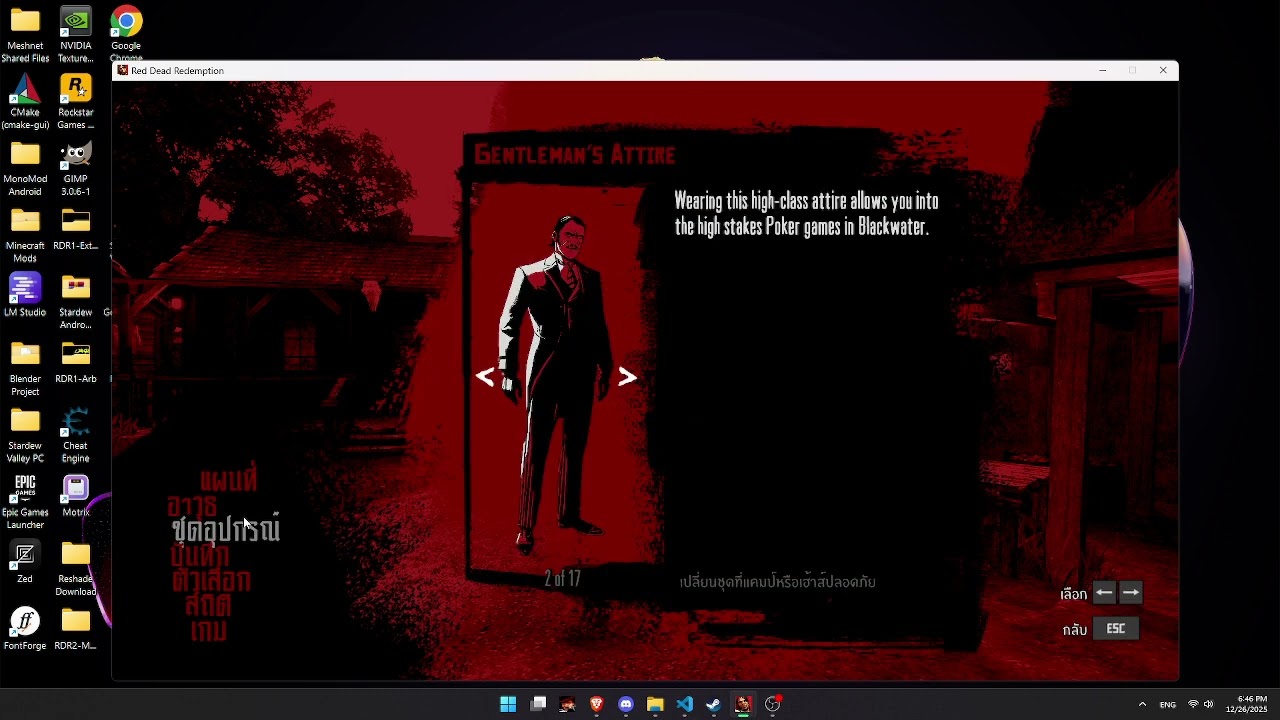Close the Red Dead Redemption window
Screen dimensions: 1280x720
1163,71
